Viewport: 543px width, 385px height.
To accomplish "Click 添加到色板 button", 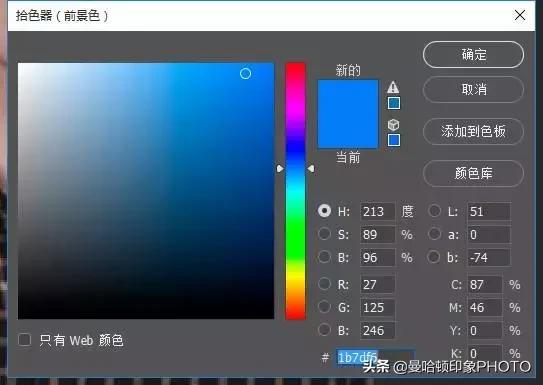I will (x=473, y=132).
